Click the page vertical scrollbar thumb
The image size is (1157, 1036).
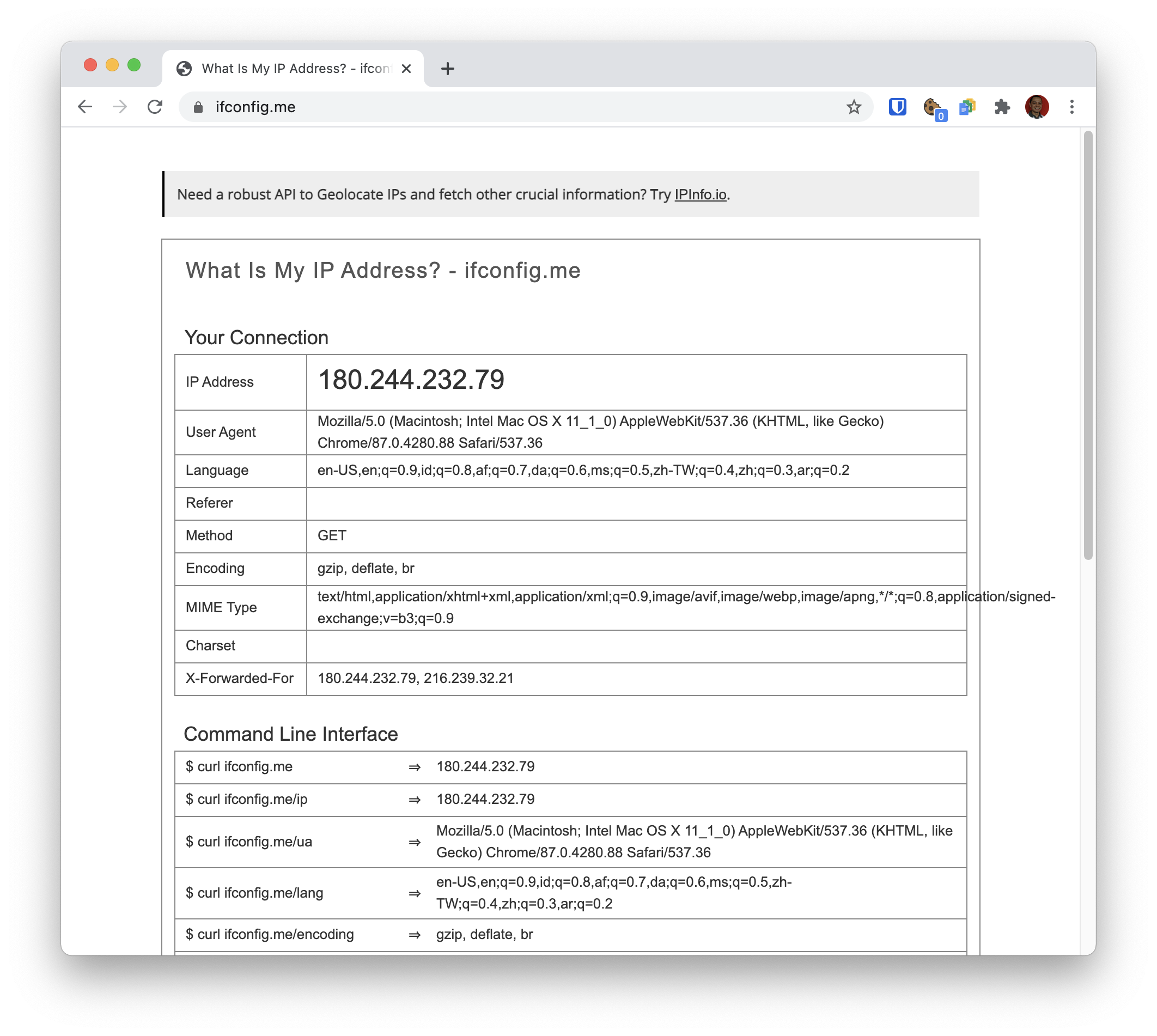1087,344
